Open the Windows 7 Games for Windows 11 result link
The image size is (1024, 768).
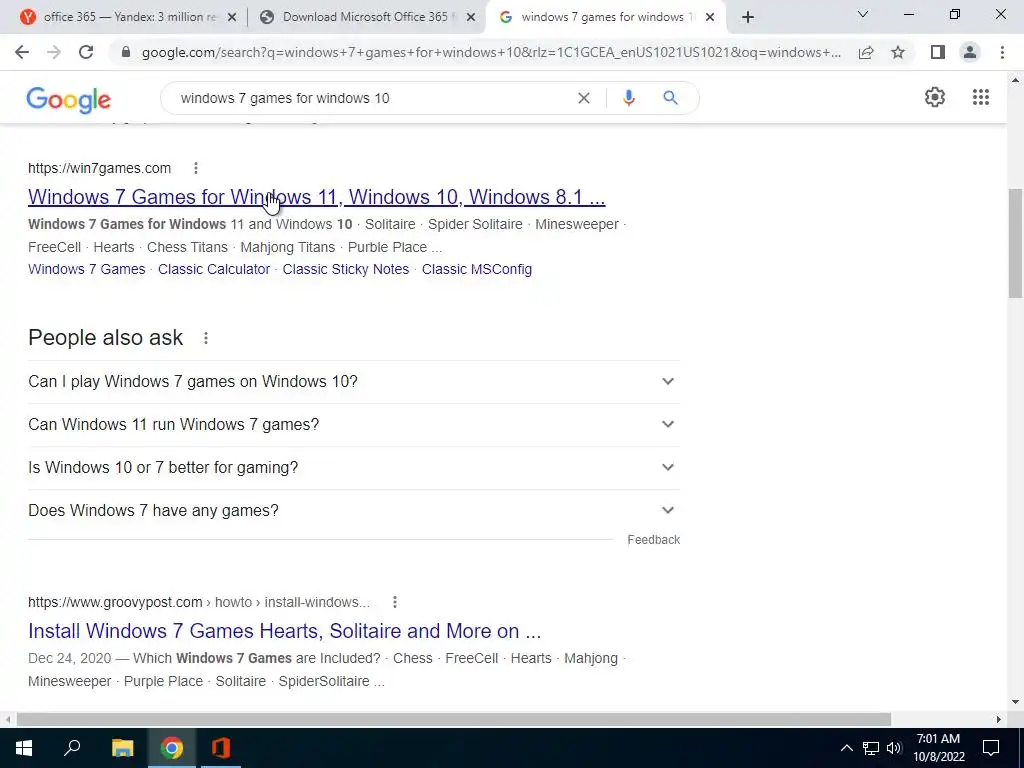click(317, 197)
